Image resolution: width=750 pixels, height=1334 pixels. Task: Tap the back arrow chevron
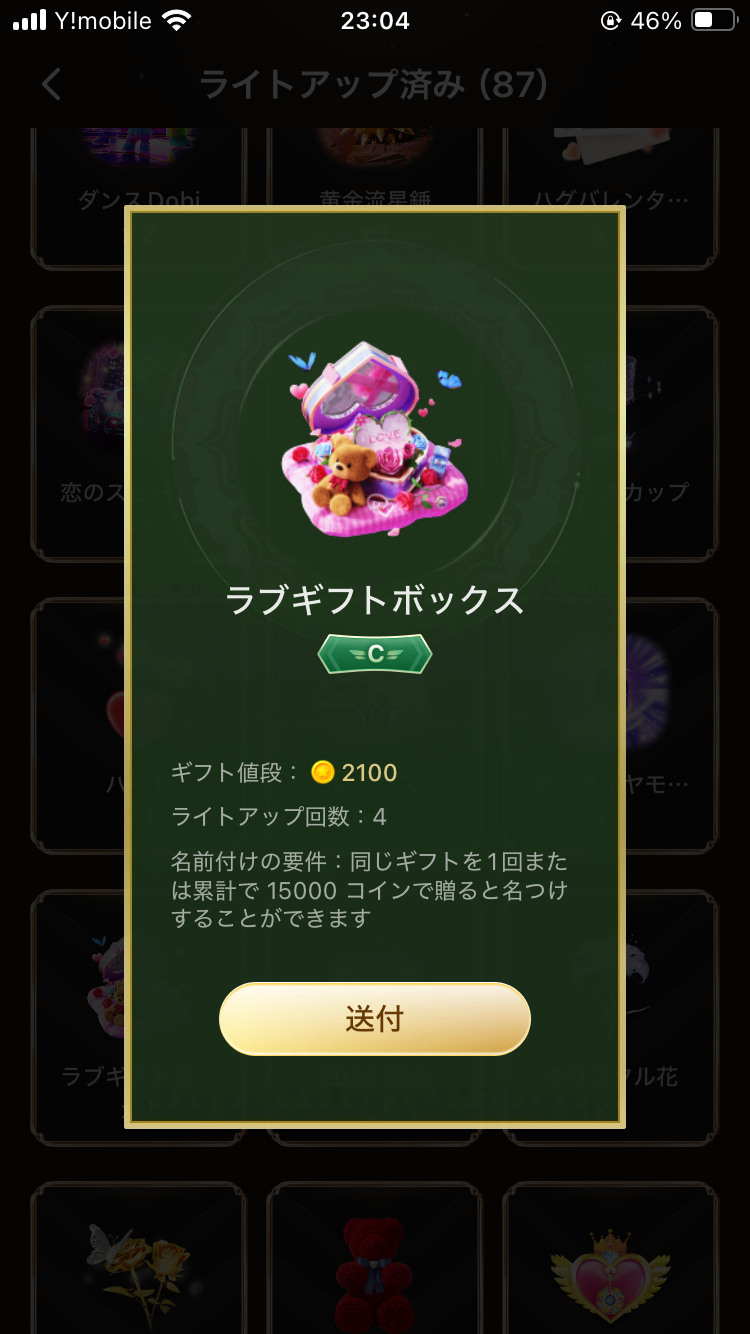tap(52, 84)
